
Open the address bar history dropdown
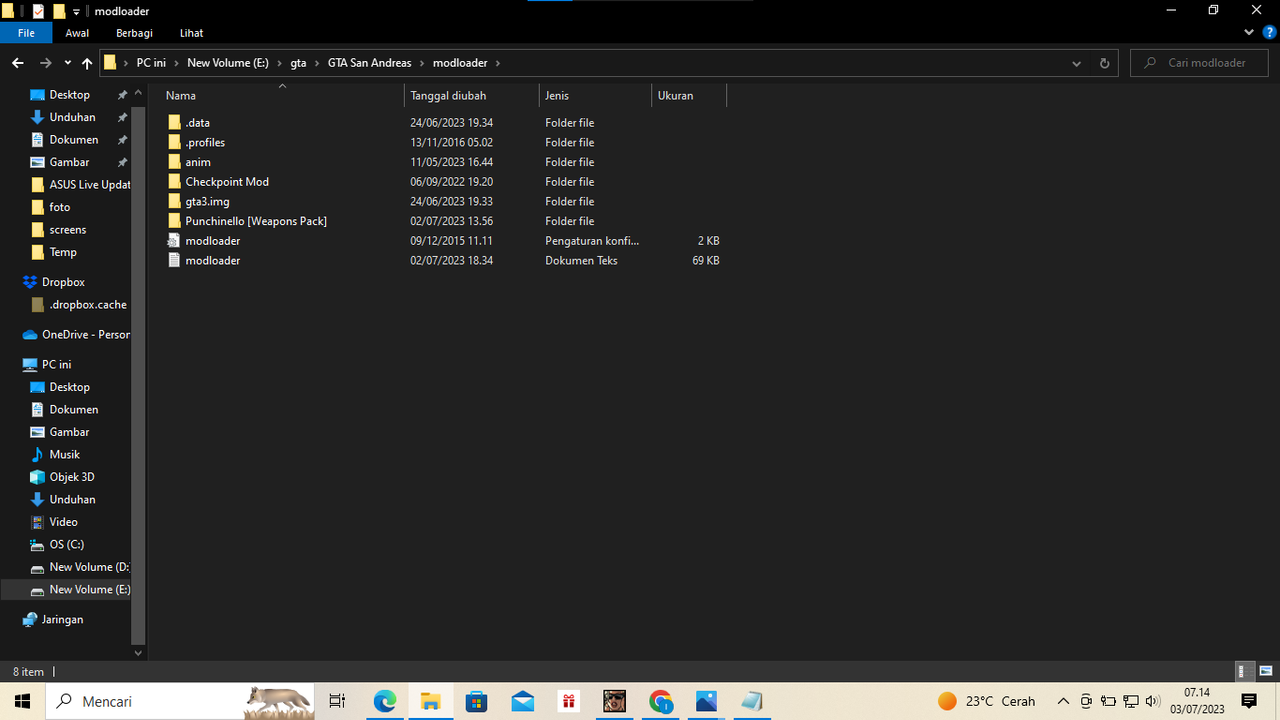coord(1076,63)
